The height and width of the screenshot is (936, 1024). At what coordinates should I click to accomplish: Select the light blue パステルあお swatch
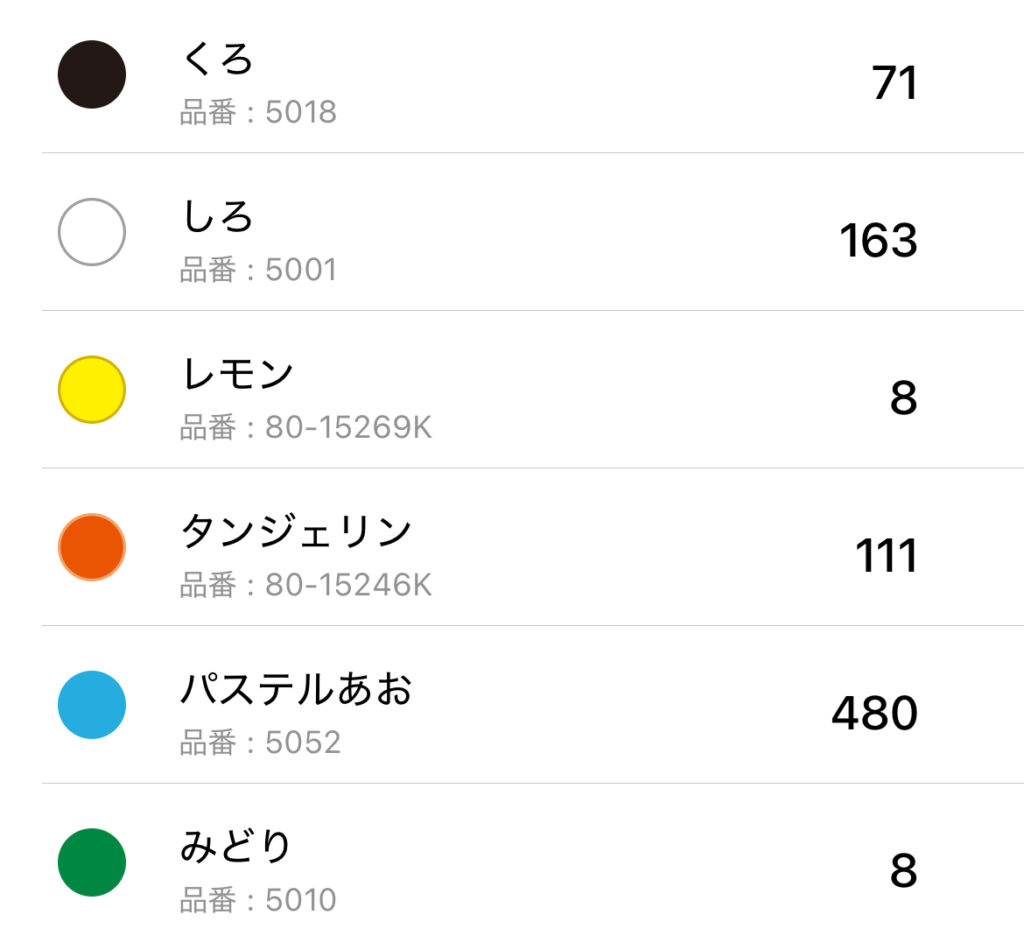coord(91,705)
